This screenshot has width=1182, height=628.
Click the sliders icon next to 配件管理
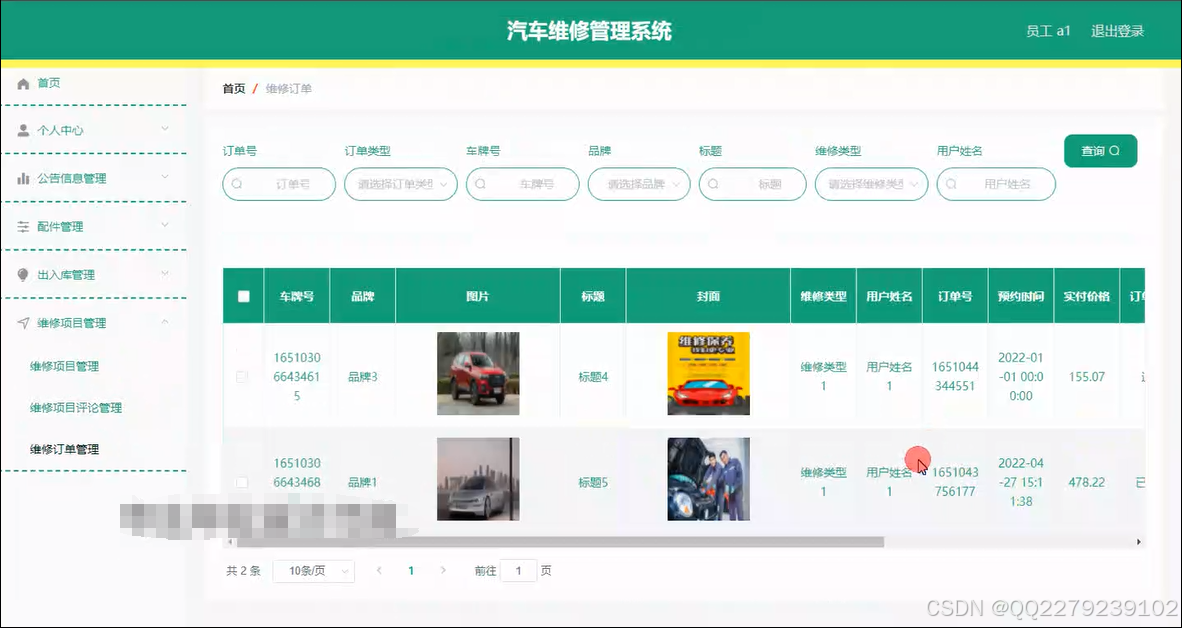pyautogui.click(x=23, y=226)
